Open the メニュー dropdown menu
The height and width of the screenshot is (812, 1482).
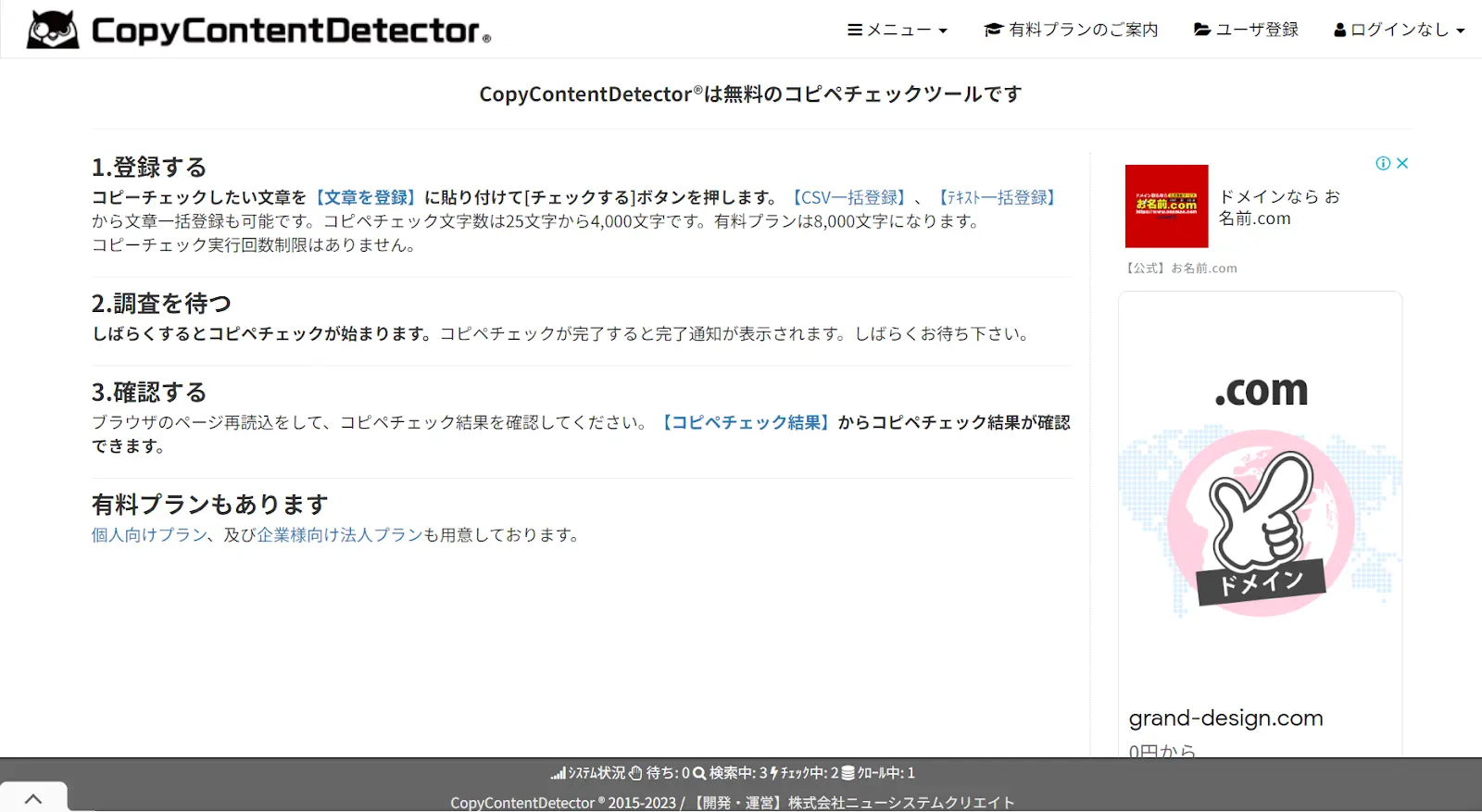point(898,30)
